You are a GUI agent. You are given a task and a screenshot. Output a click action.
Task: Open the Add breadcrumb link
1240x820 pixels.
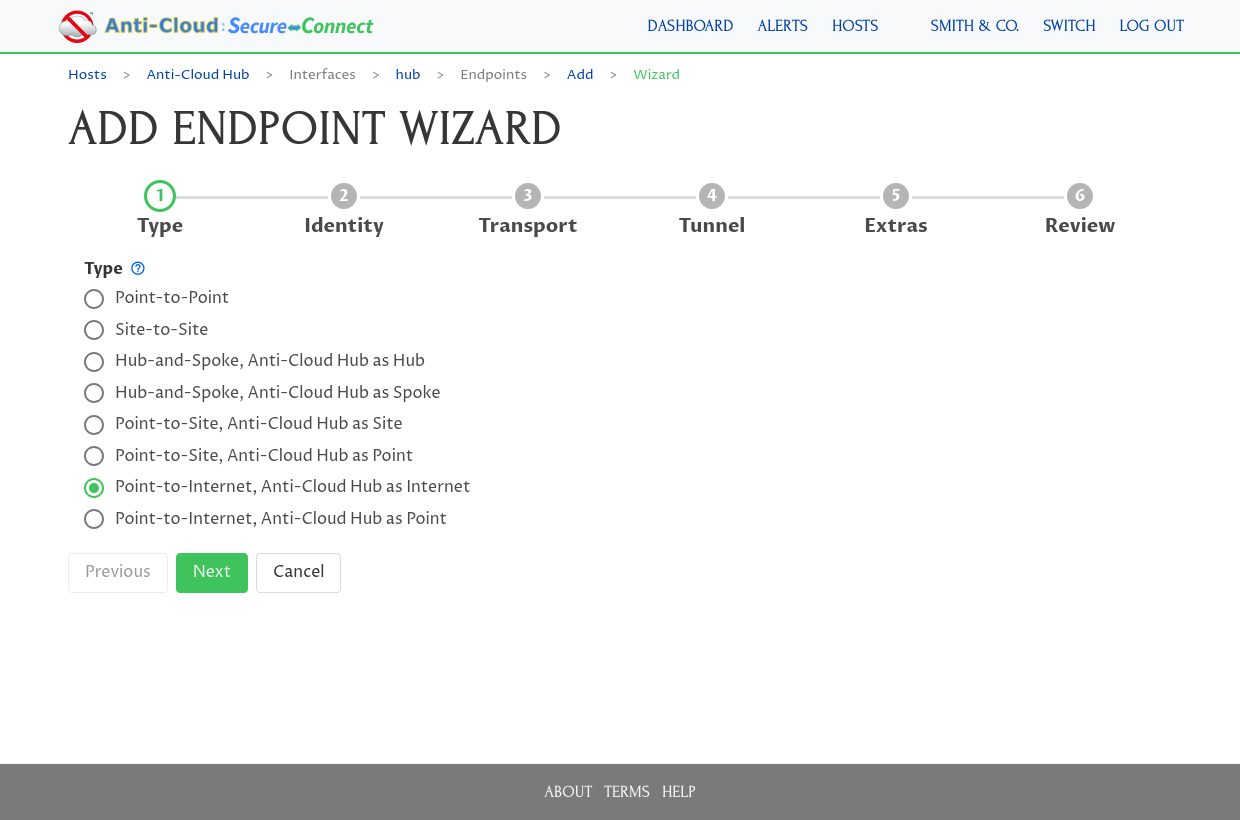(580, 75)
